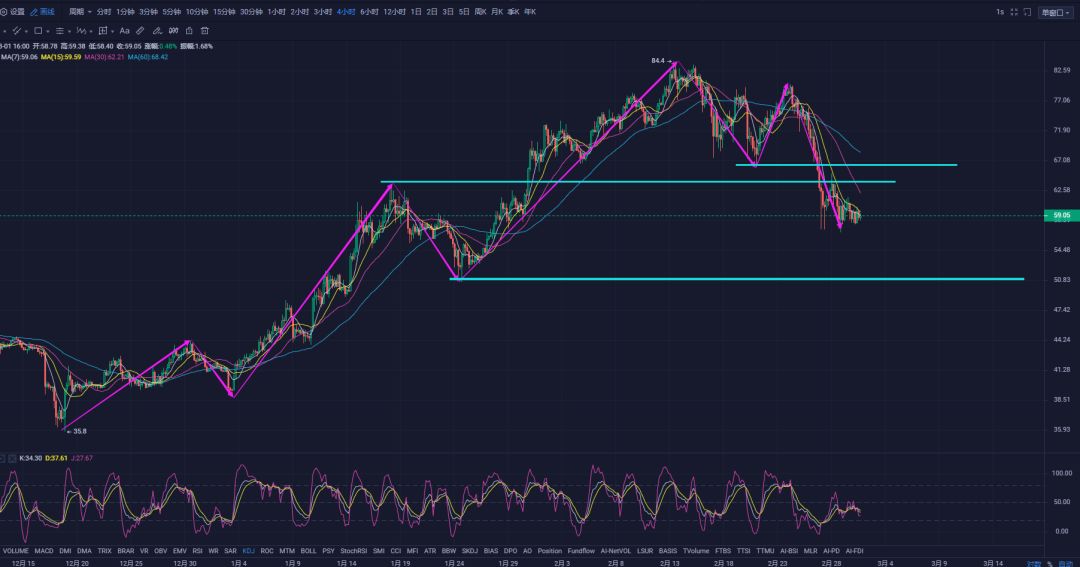The width and height of the screenshot is (1080, 567).
Task: Click the share drawings icon
Action: [x=189, y=30]
